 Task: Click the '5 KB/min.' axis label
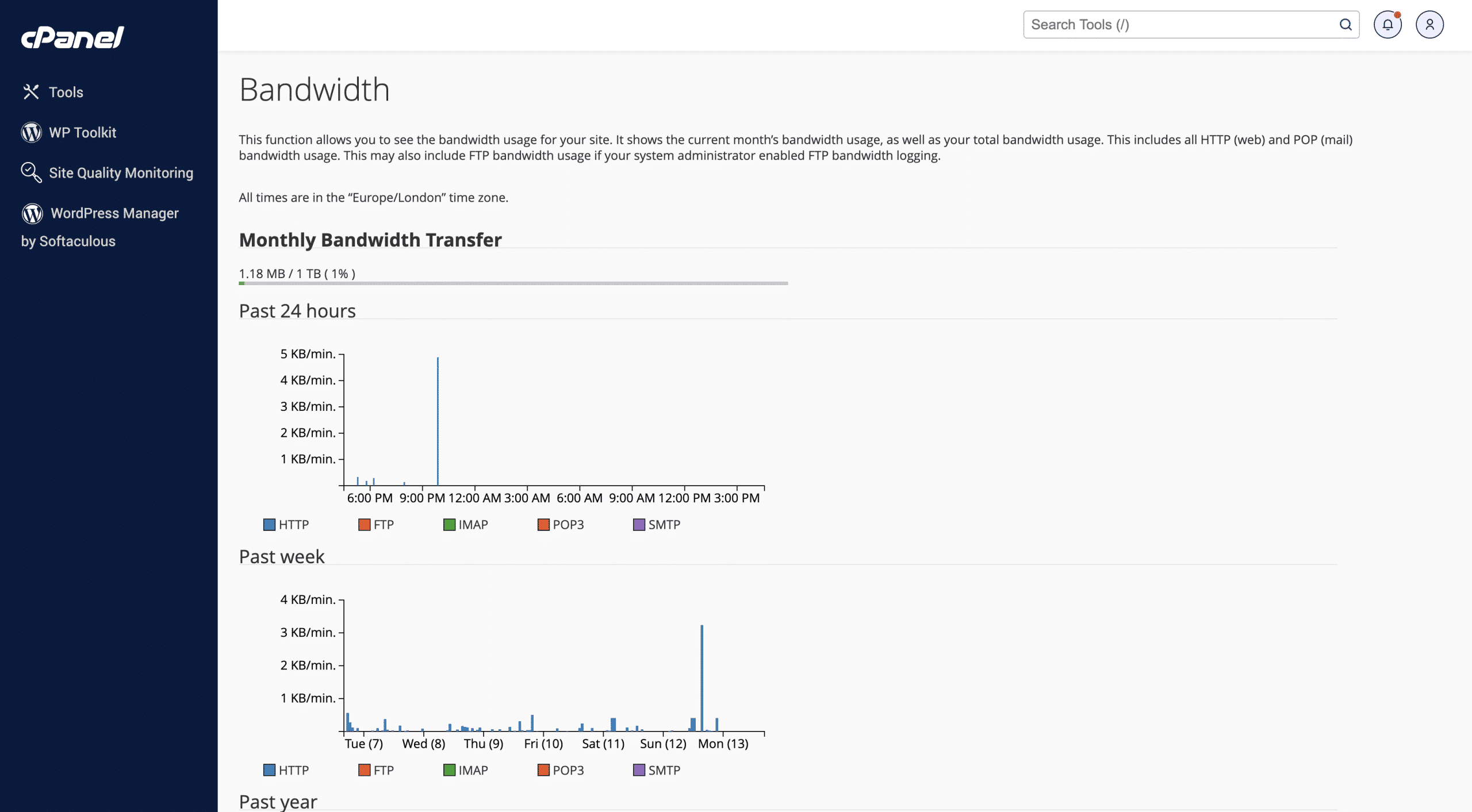[308, 354]
